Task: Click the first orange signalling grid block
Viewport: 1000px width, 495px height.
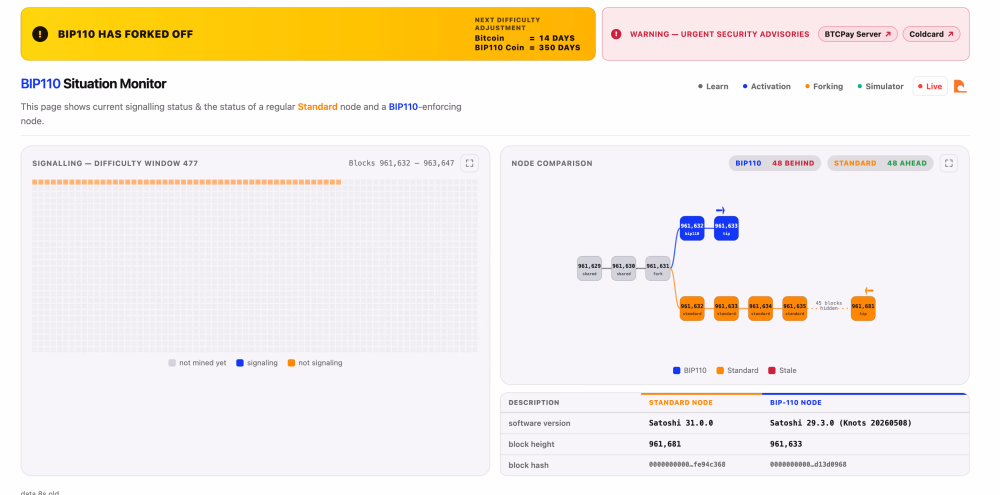Action: [x=35, y=182]
